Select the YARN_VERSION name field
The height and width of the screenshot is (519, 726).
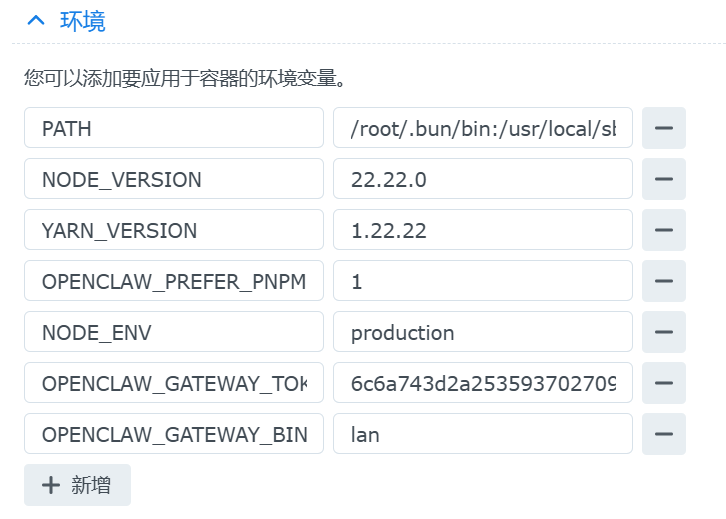pyautogui.click(x=174, y=230)
